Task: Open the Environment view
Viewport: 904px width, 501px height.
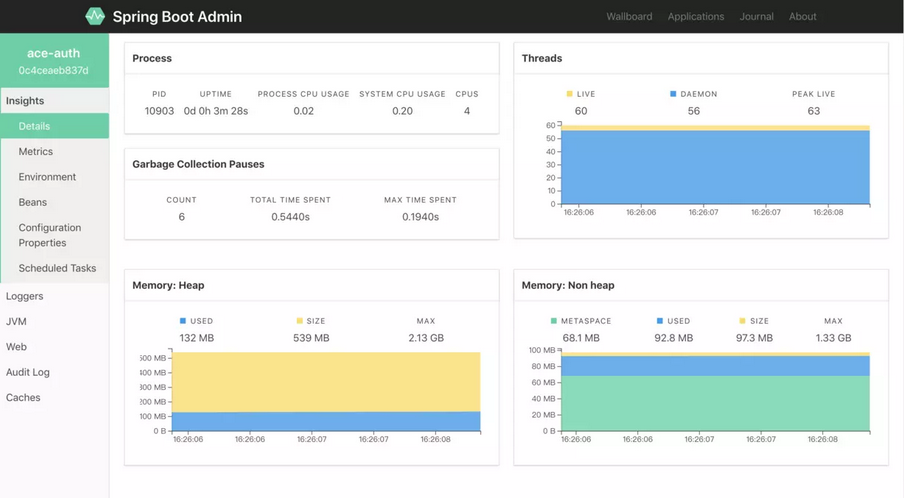Action: click(x=54, y=176)
